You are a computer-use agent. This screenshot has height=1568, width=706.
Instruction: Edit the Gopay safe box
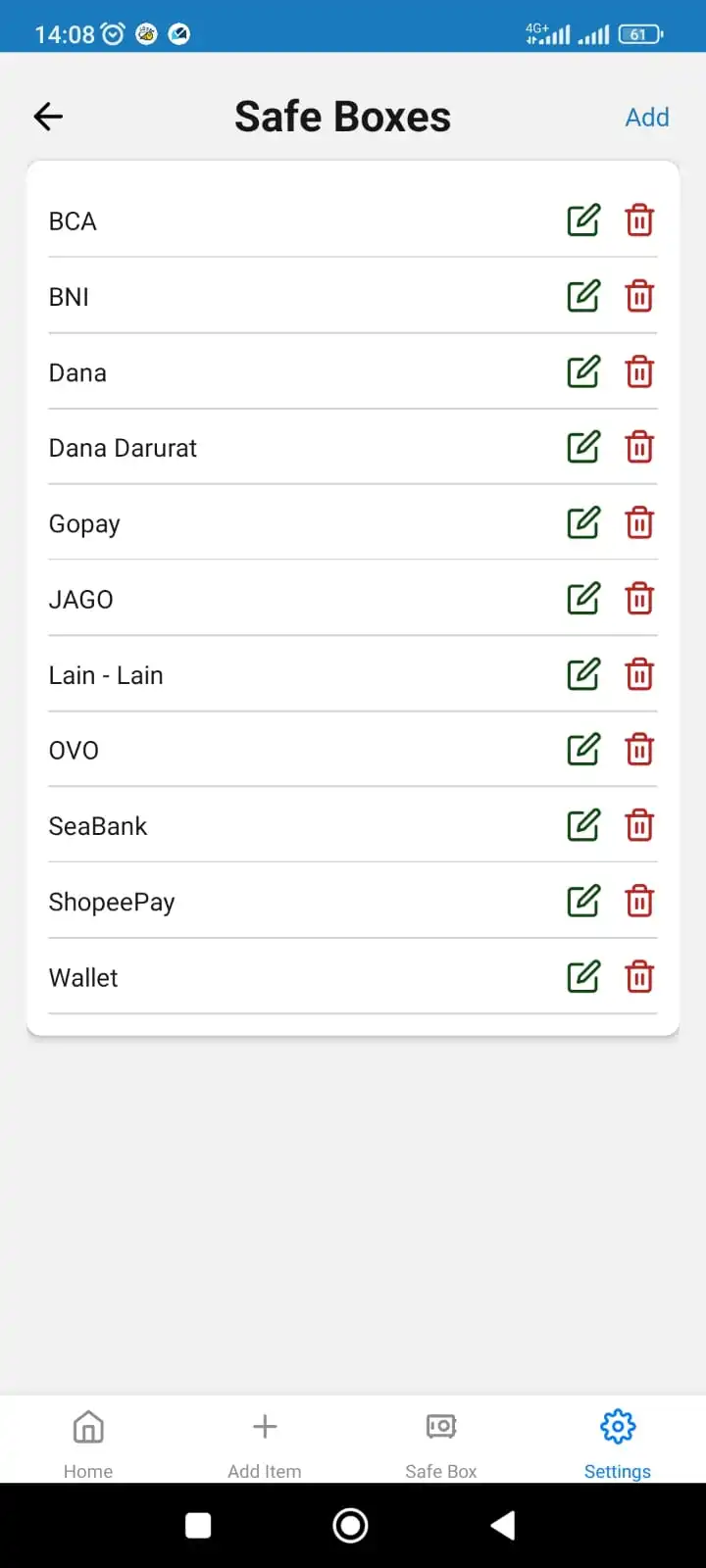pos(583,522)
